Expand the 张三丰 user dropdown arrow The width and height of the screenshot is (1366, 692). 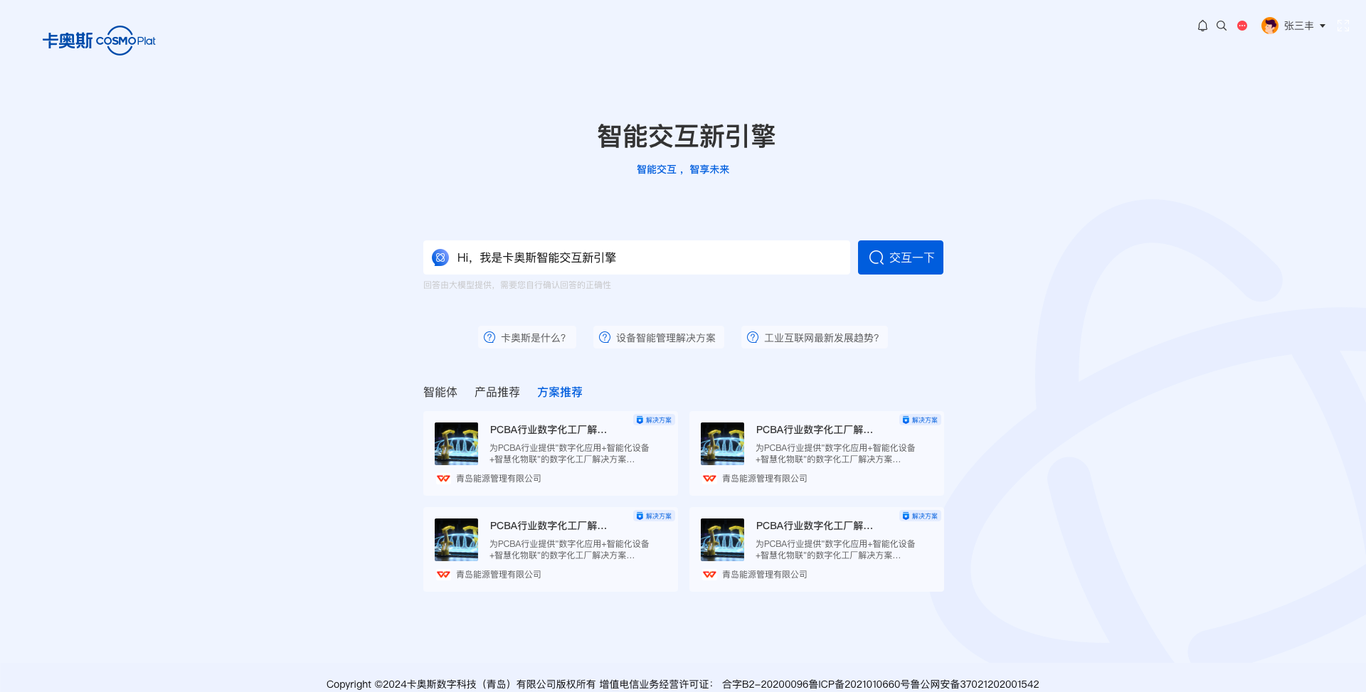(x=1323, y=26)
